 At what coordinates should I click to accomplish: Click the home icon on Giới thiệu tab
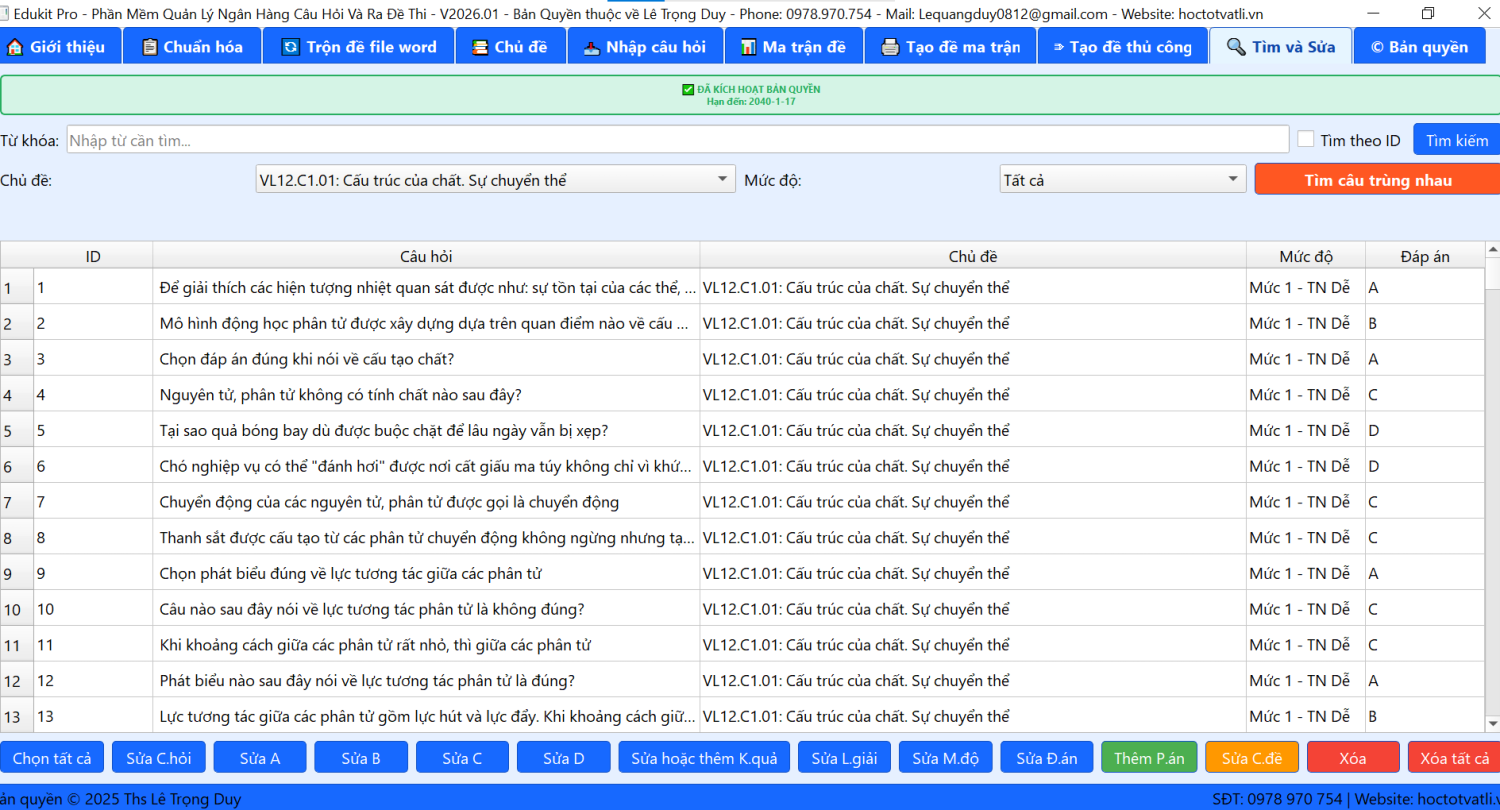tap(15, 47)
